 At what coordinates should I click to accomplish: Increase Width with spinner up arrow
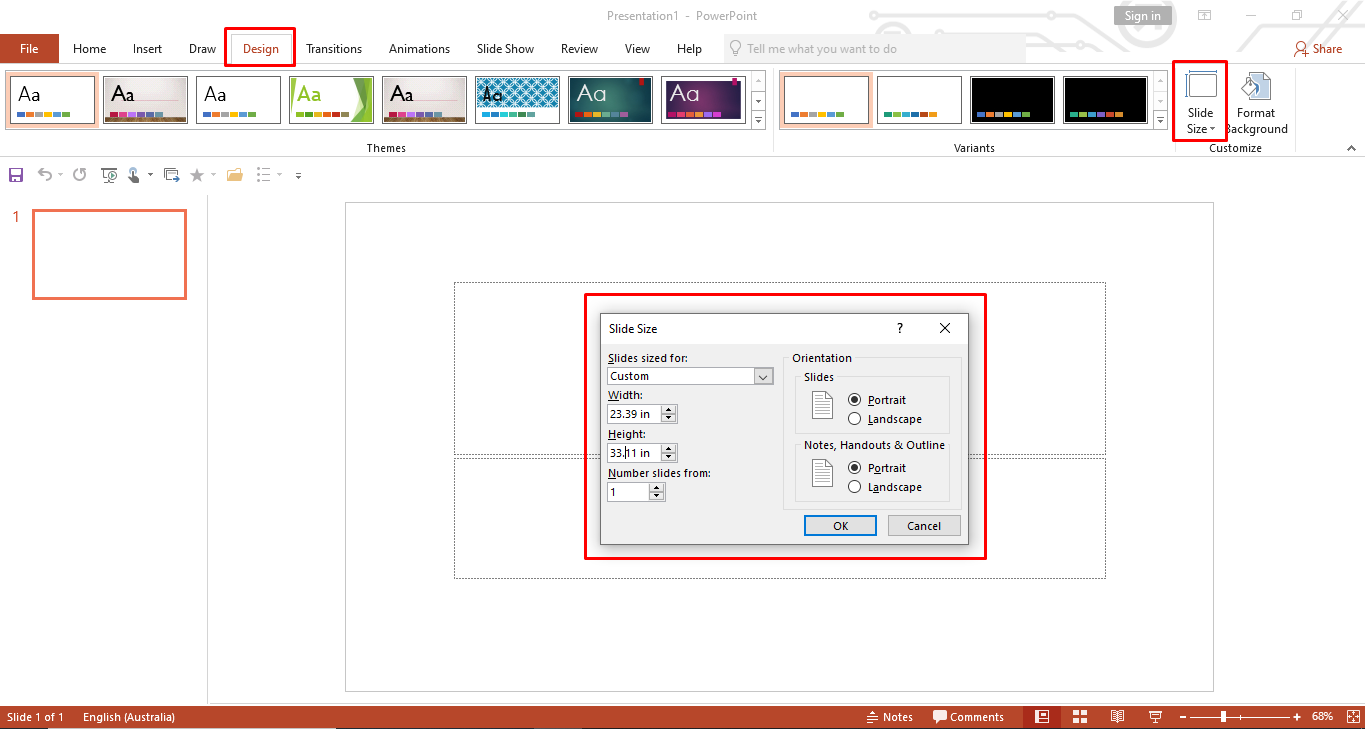669,410
